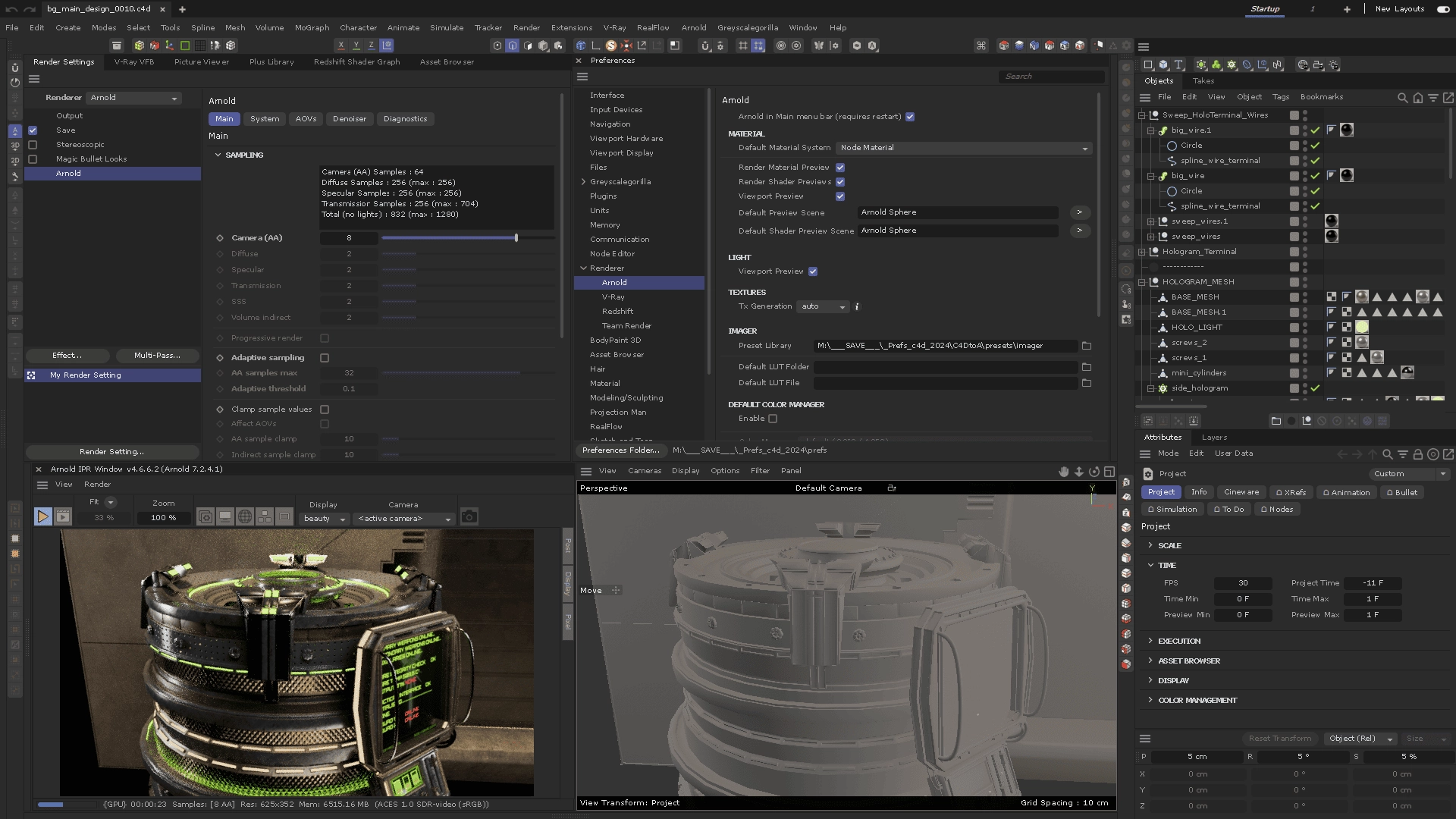Screen dimensions: 1456x819
Task: Enable Magic Bullet Looks checkbox
Action: (33, 159)
